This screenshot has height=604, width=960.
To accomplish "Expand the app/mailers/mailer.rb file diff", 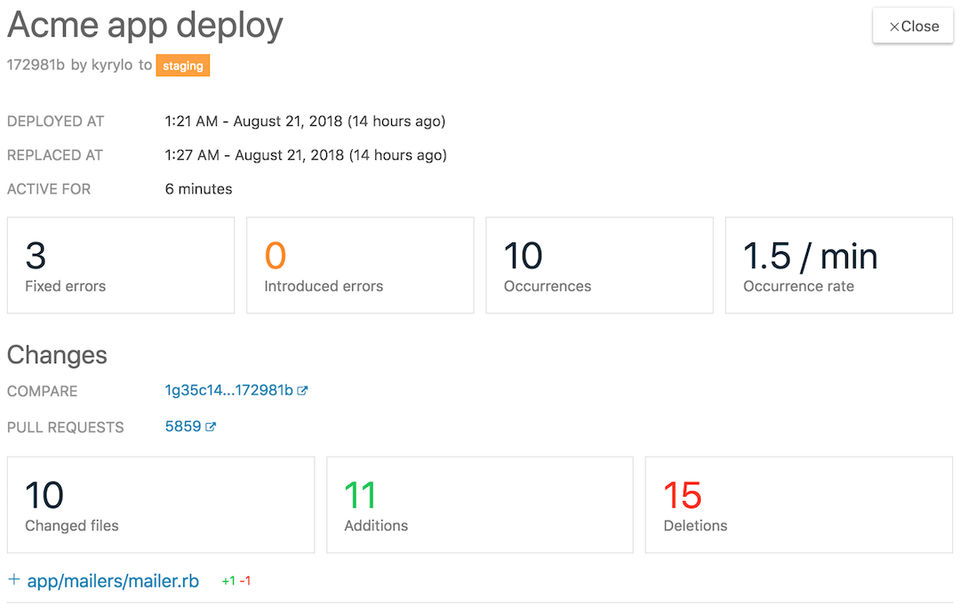I will tap(14, 580).
